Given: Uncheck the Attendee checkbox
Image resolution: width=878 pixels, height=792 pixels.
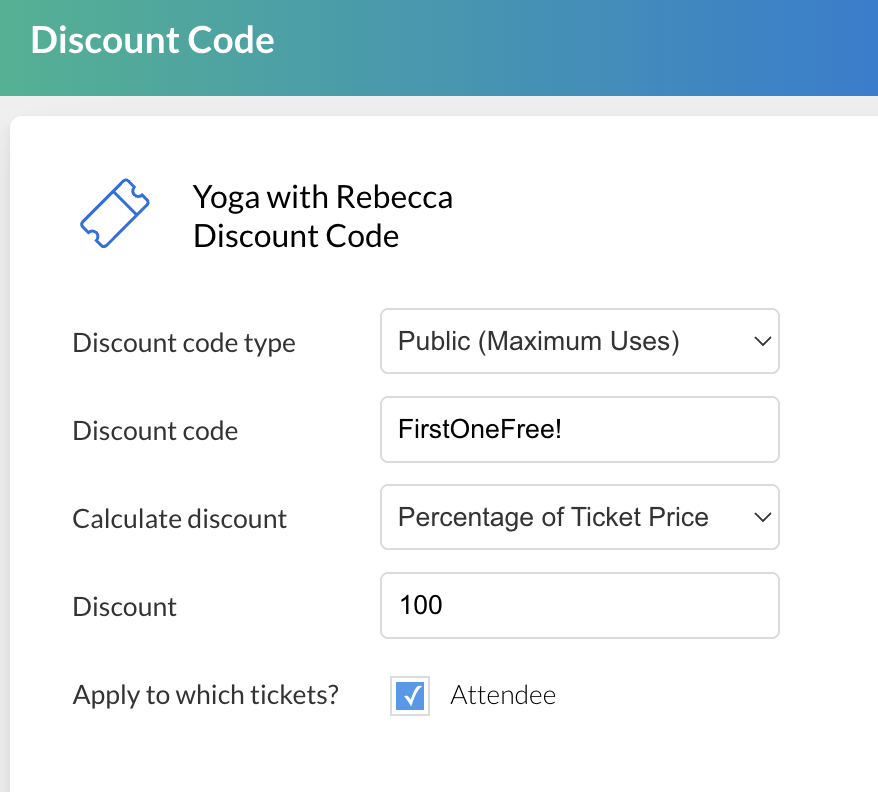Looking at the screenshot, I should [x=410, y=696].
